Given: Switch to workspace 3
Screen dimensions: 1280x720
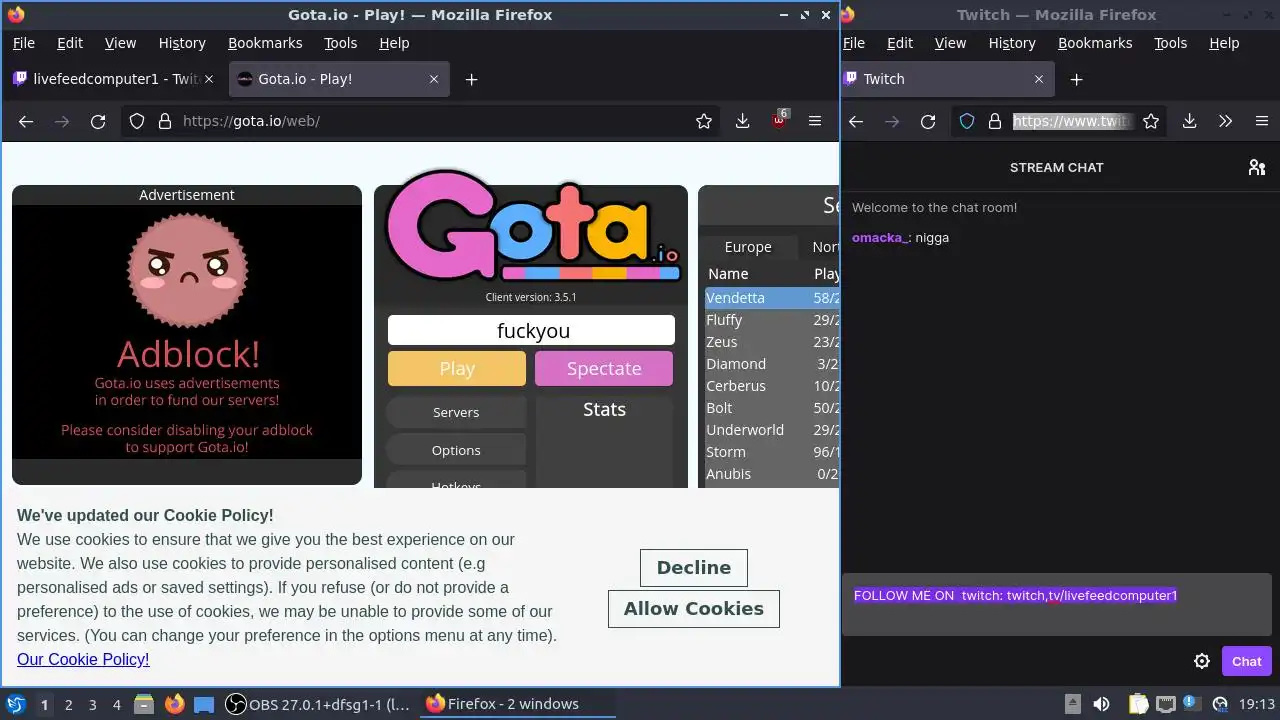Looking at the screenshot, I should (92, 704).
